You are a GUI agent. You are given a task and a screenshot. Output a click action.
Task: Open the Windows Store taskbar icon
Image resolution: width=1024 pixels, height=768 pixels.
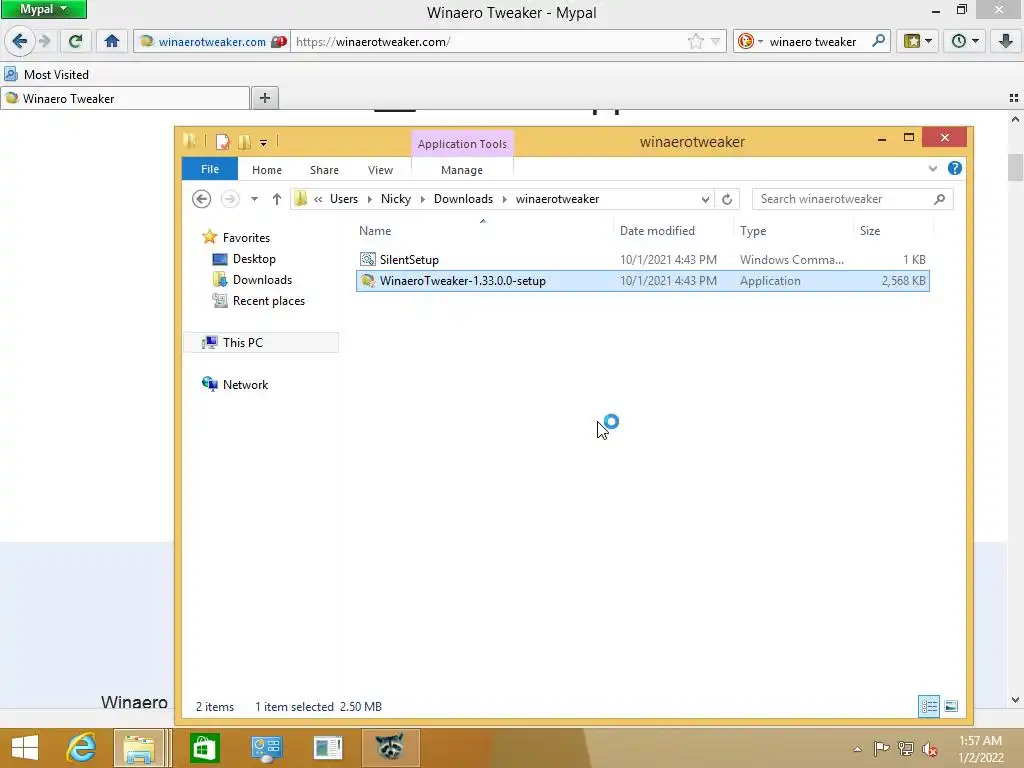point(204,748)
